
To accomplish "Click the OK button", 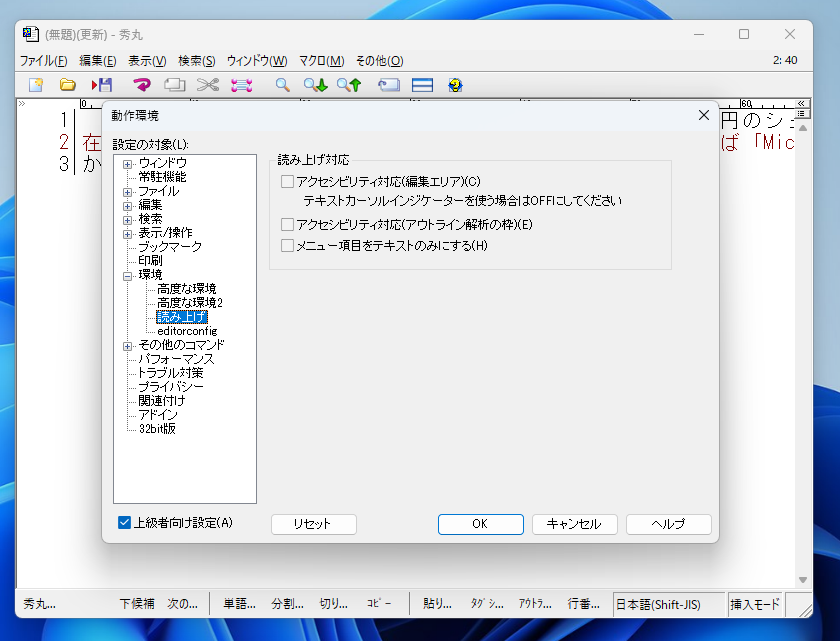I will 481,524.
